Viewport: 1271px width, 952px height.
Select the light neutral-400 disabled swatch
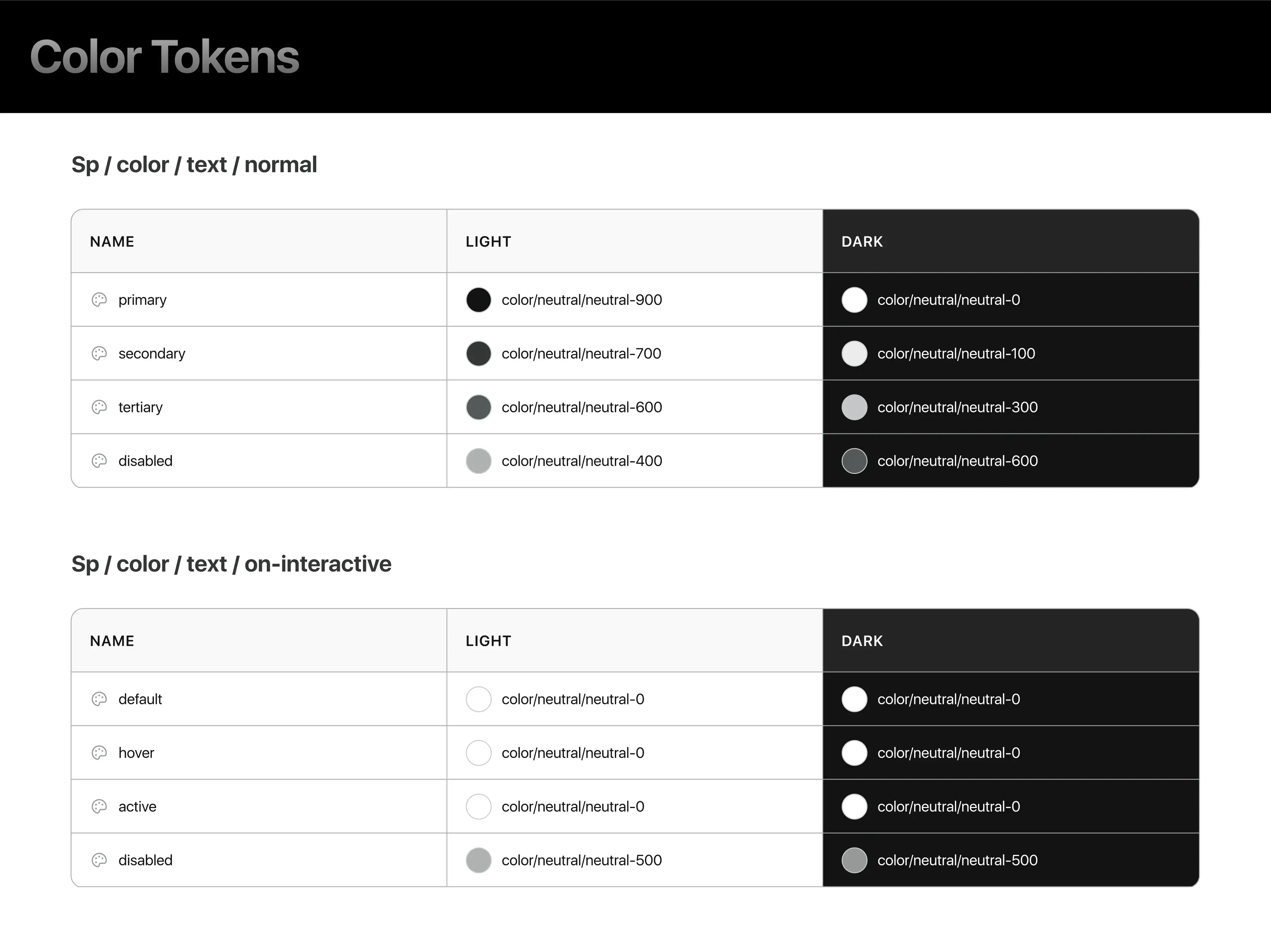(x=479, y=461)
